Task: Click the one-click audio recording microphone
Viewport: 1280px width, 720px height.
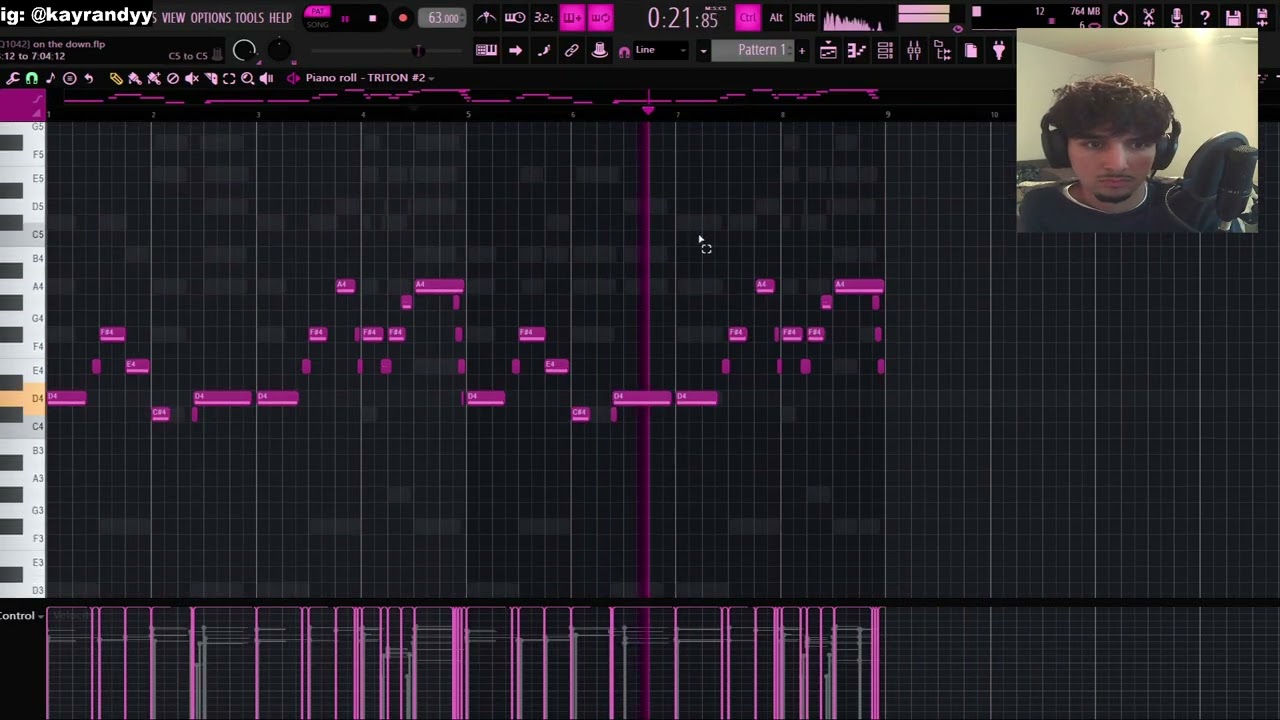Action: click(1177, 18)
